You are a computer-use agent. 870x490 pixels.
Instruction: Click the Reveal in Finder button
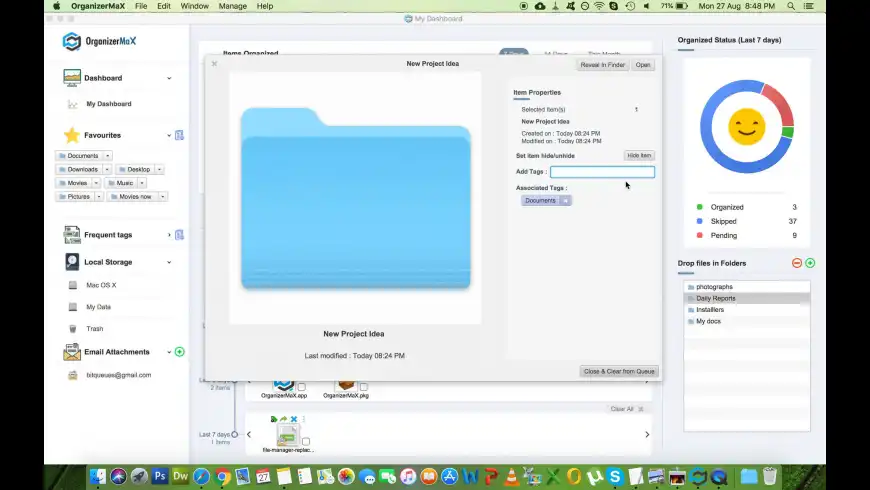tap(603, 65)
